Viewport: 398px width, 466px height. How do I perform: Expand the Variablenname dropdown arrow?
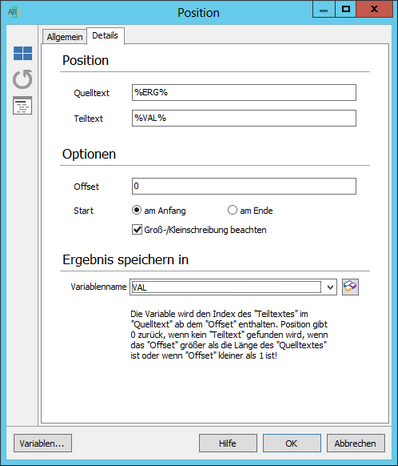click(x=330, y=287)
